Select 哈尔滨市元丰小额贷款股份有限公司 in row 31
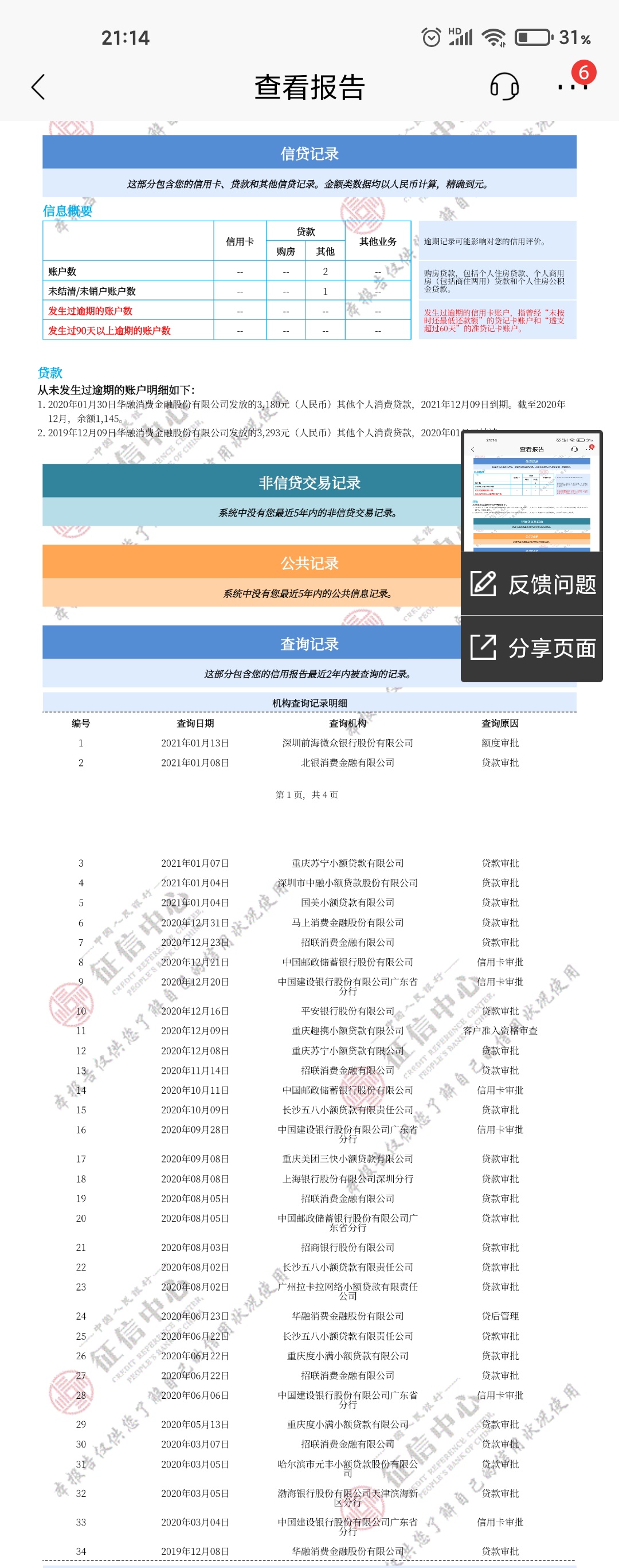This screenshot has height=1568, width=619. tap(347, 1468)
